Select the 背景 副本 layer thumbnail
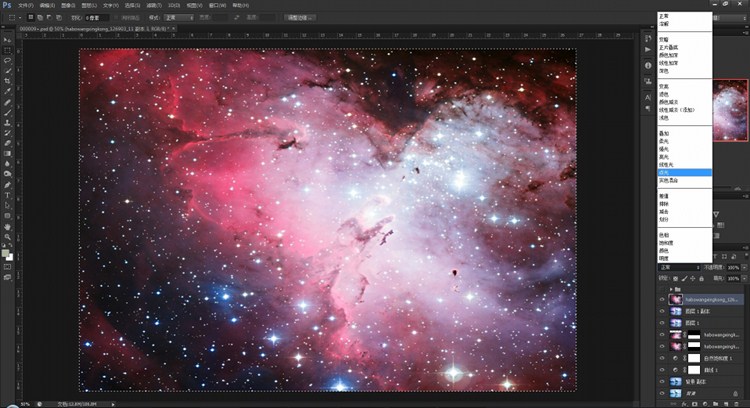 point(675,382)
